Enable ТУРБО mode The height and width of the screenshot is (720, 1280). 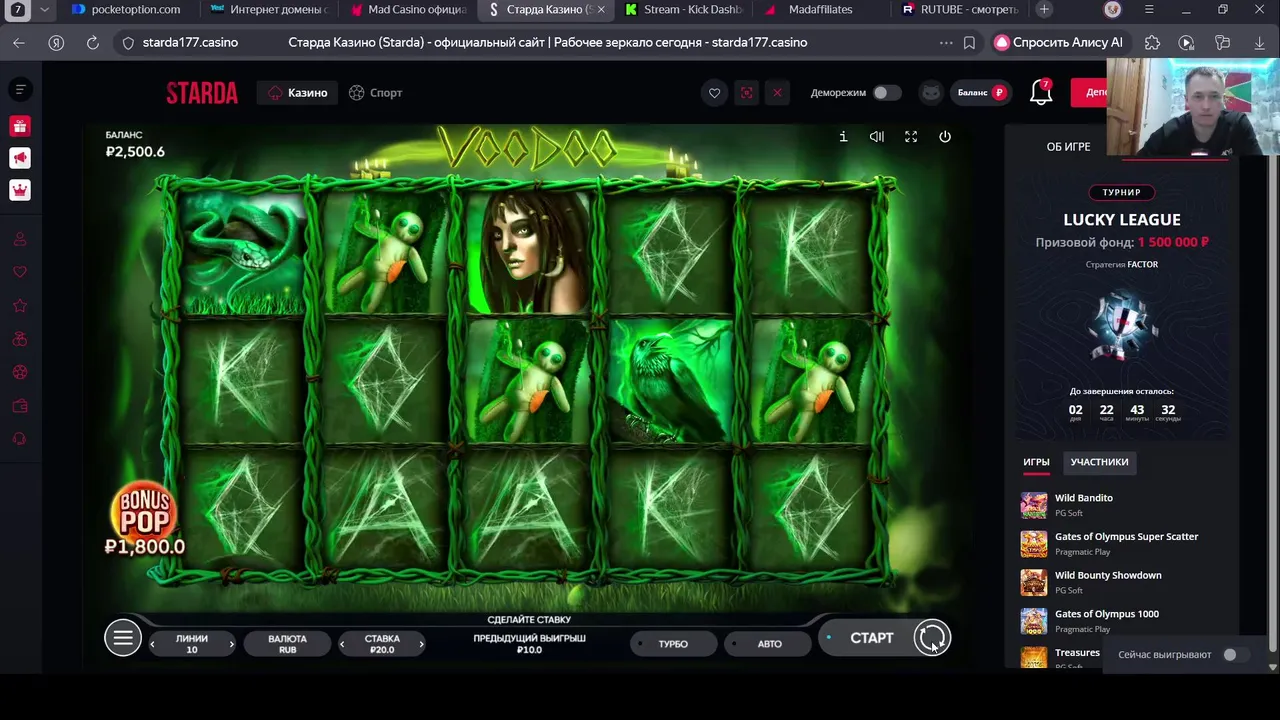pos(673,644)
